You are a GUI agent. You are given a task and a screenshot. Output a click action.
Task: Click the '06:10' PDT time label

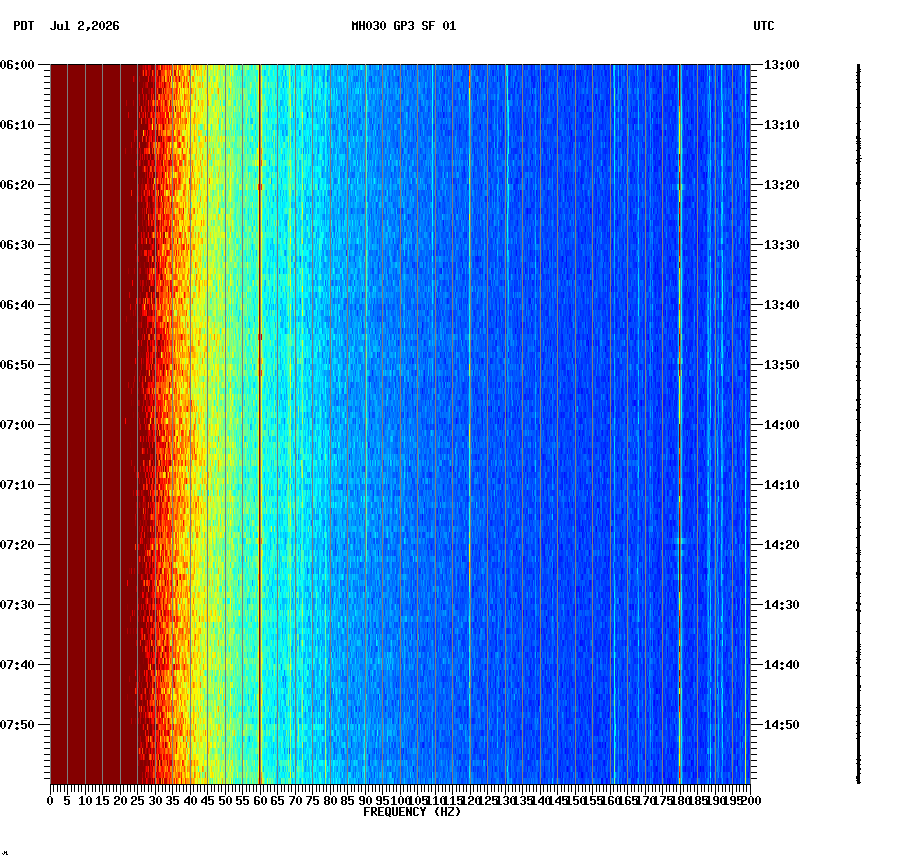click(17, 125)
